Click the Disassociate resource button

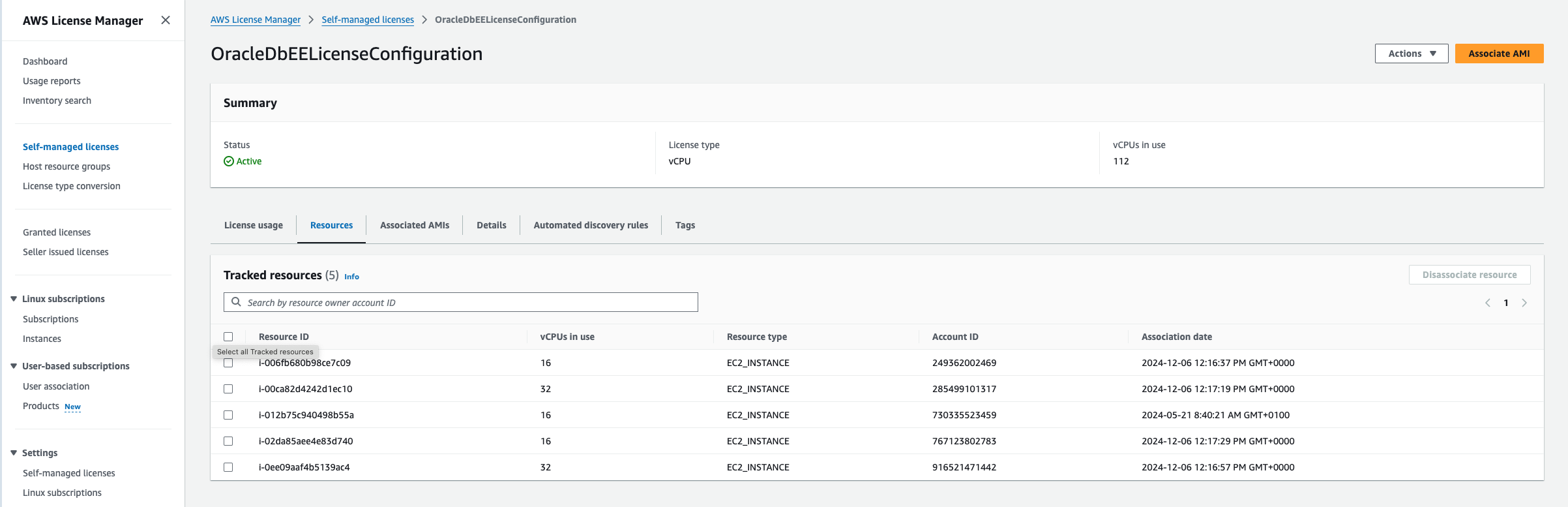(1470, 275)
